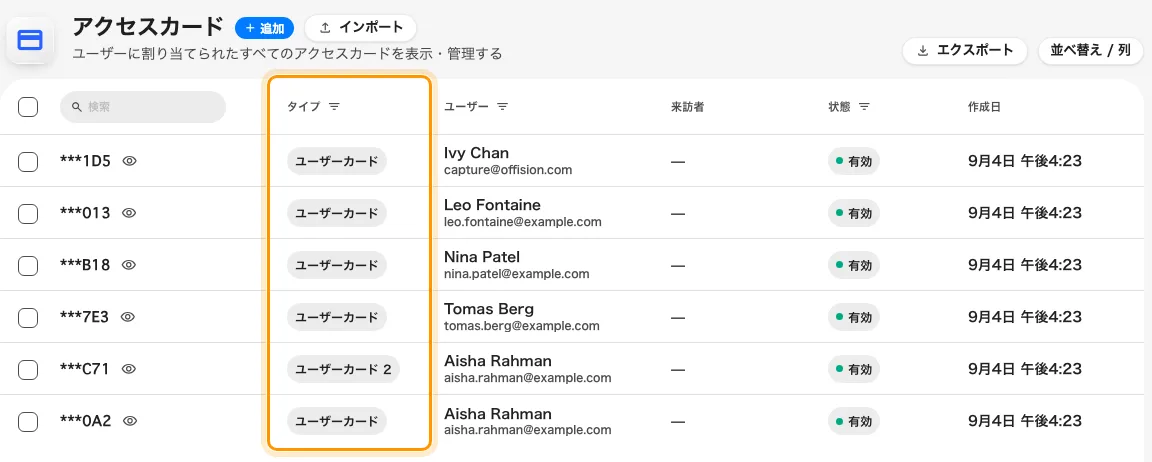Click the 来訪者 column header
Screen dimensions: 1152x462
[x=688, y=107]
